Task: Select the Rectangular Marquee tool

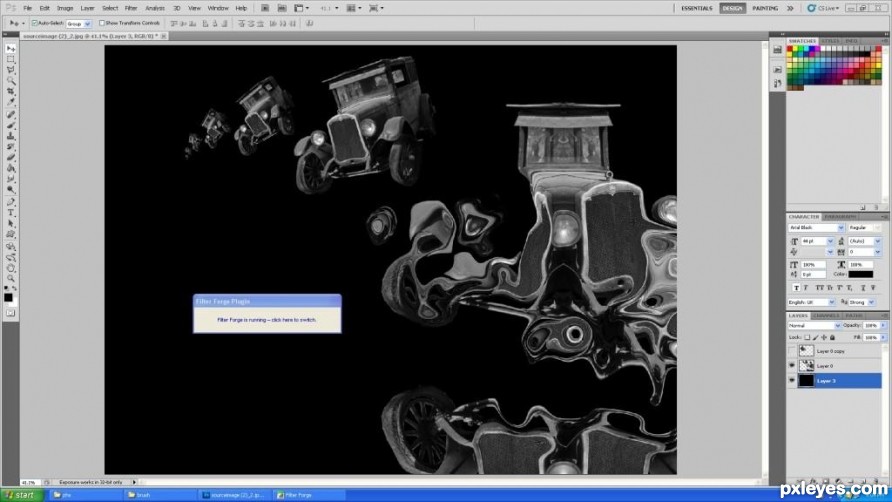Action: [x=11, y=60]
